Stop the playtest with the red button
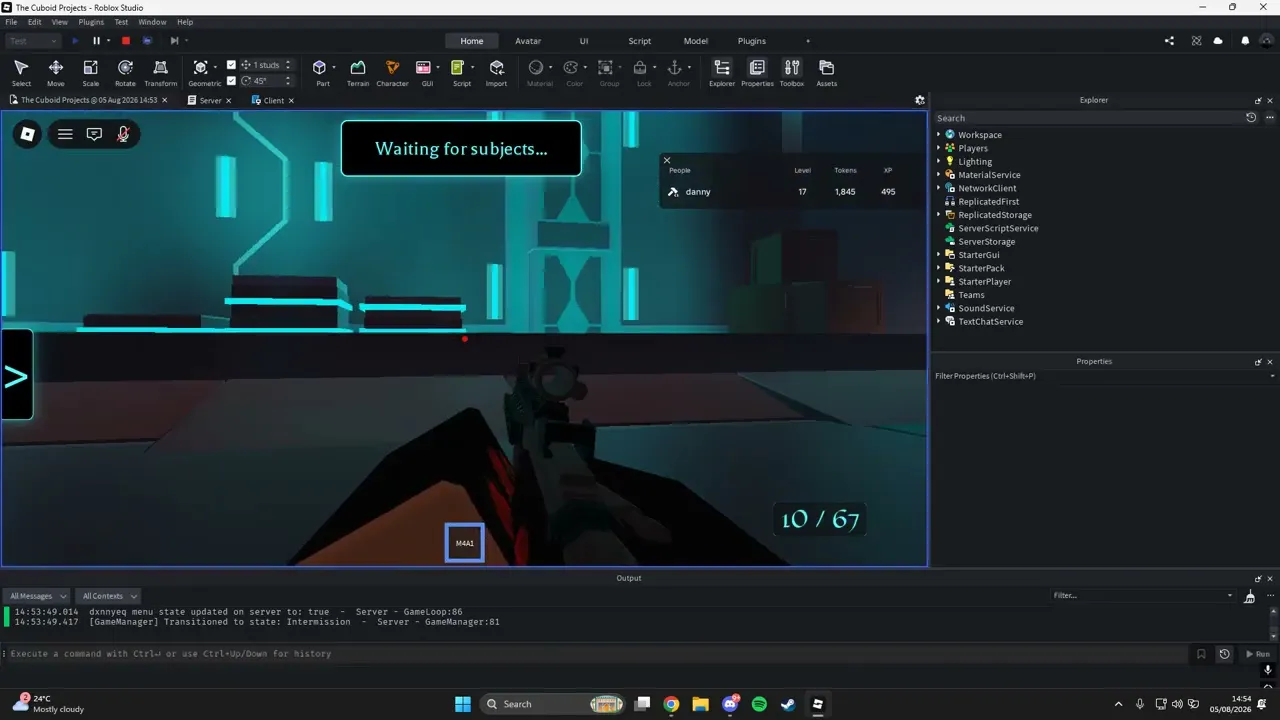 [x=126, y=41]
